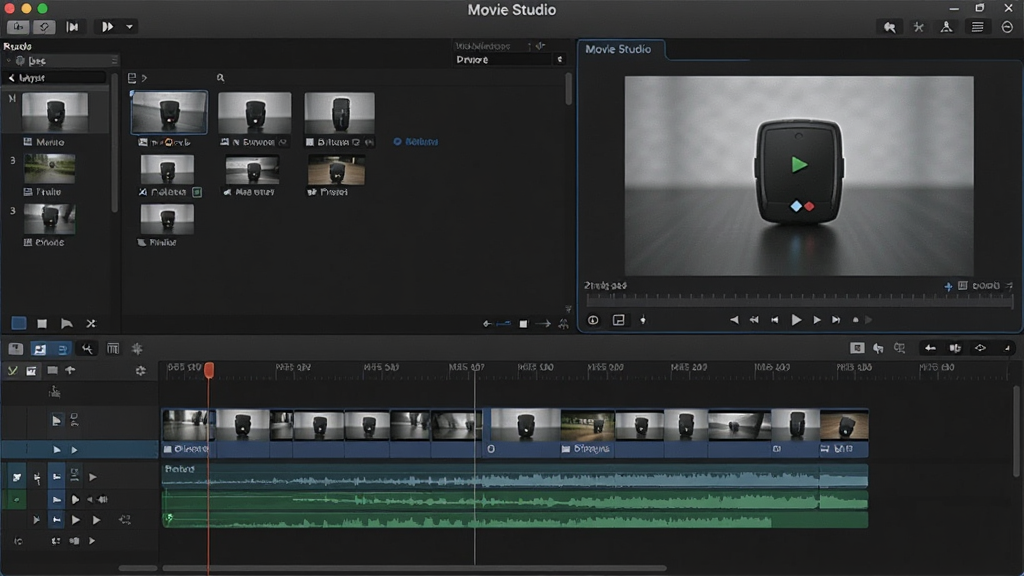Click the right-arrow icon below the media browser

click(x=543, y=323)
